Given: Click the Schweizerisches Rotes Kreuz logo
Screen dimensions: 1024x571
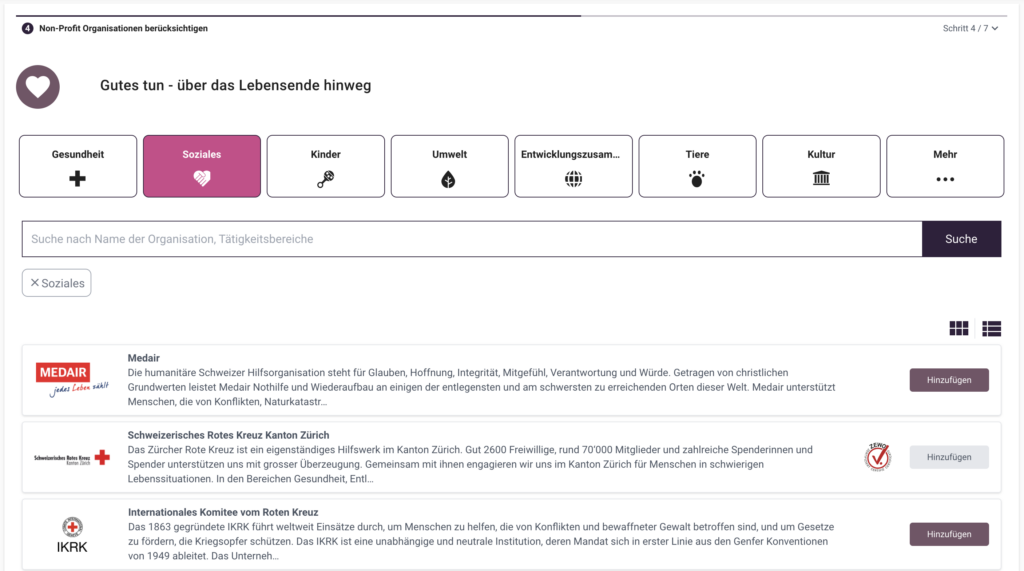Looking at the screenshot, I should [72, 457].
